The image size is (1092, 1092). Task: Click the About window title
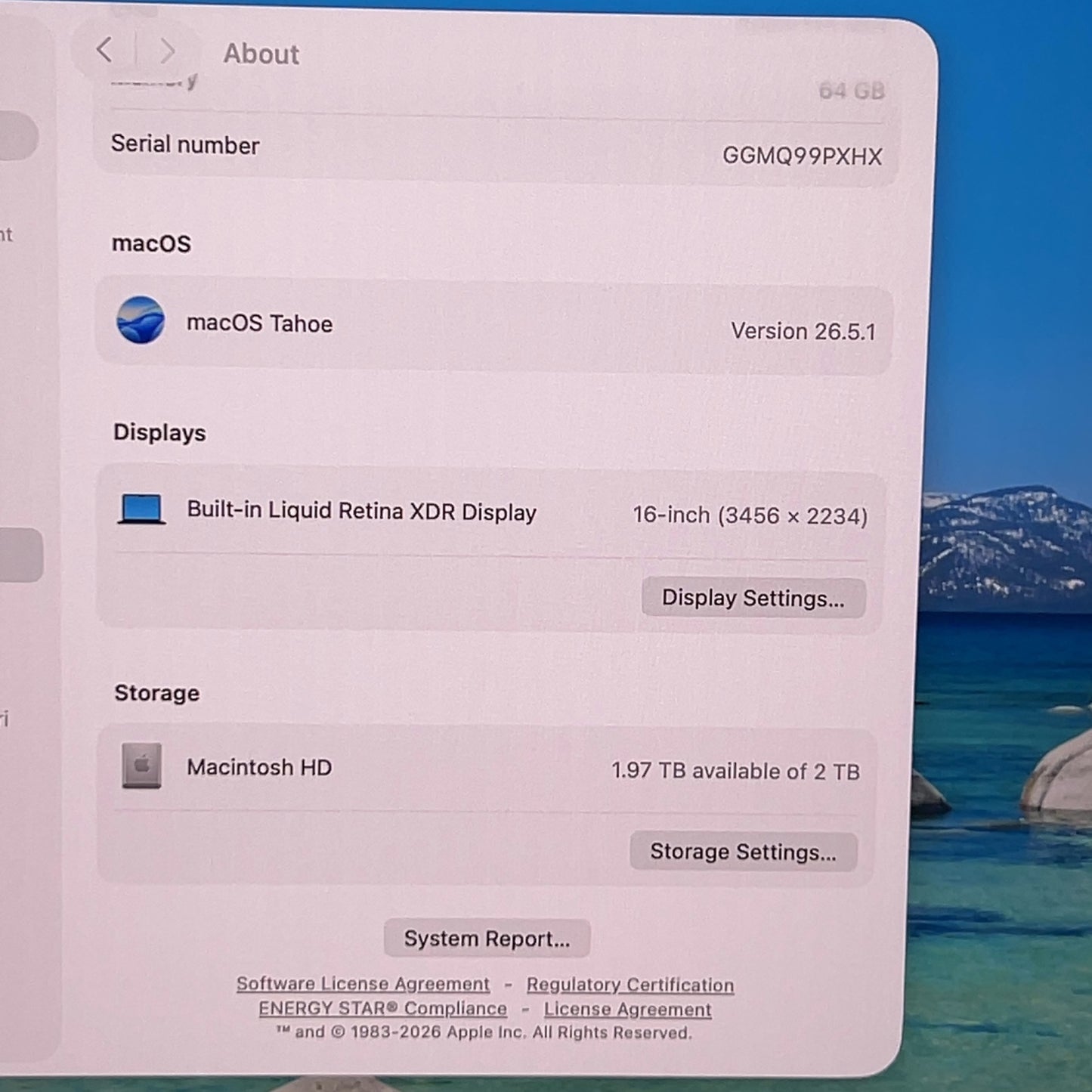[x=261, y=54]
